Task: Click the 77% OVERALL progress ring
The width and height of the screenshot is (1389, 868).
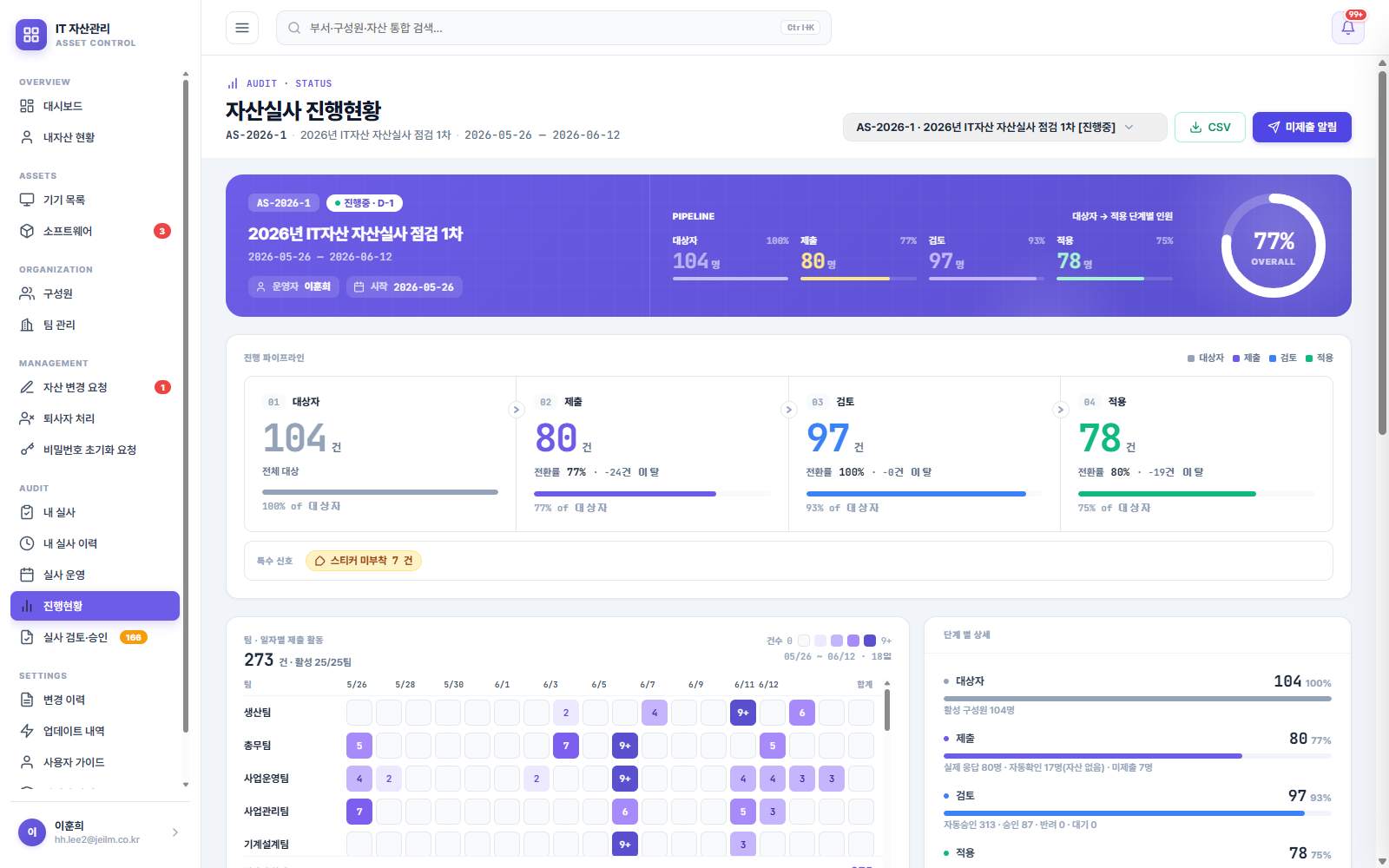Action: (x=1274, y=246)
